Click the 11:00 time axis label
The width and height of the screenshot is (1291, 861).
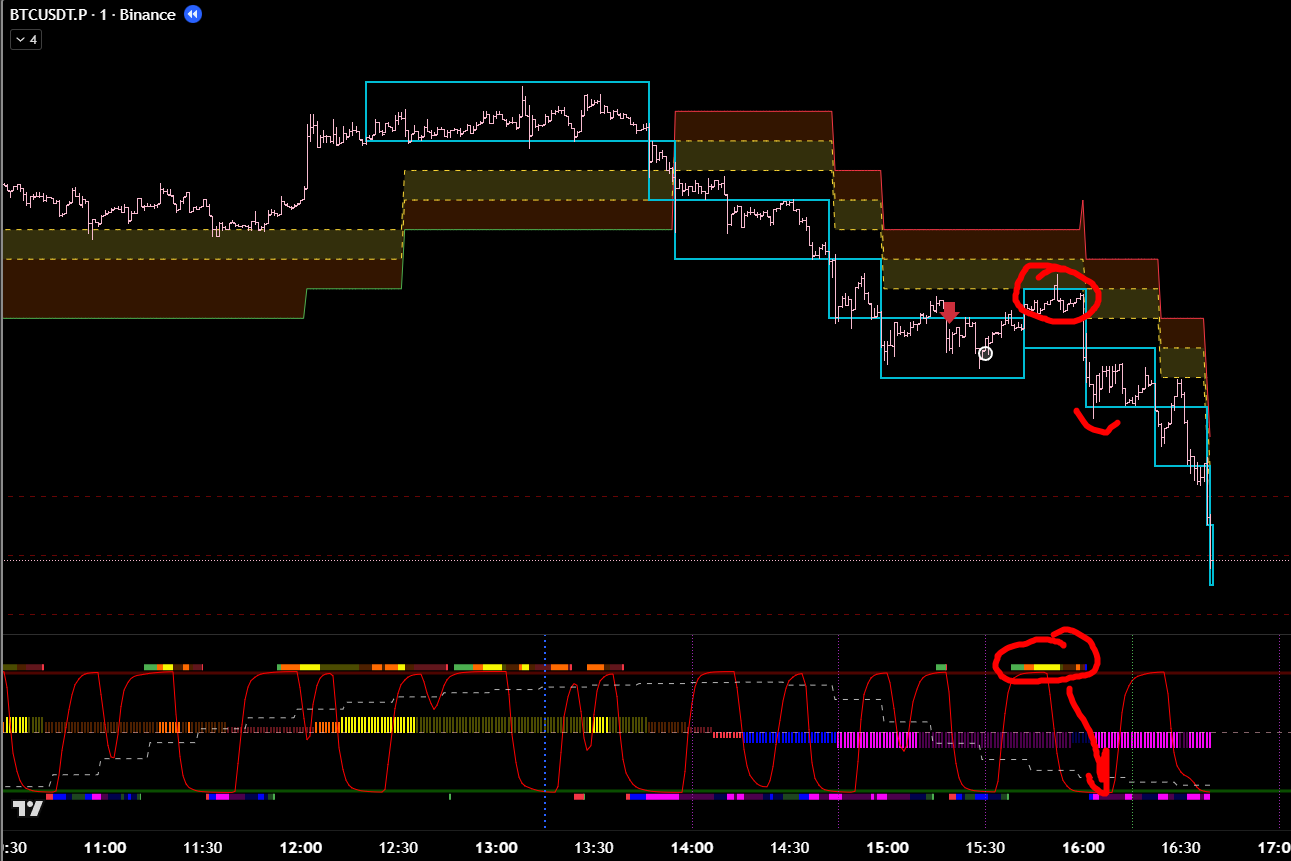click(105, 847)
